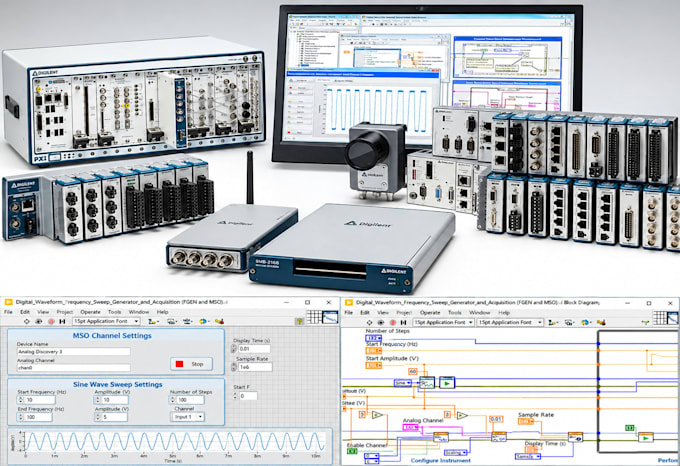Click yellow Context Help icon on front panel

(x=299, y=321)
